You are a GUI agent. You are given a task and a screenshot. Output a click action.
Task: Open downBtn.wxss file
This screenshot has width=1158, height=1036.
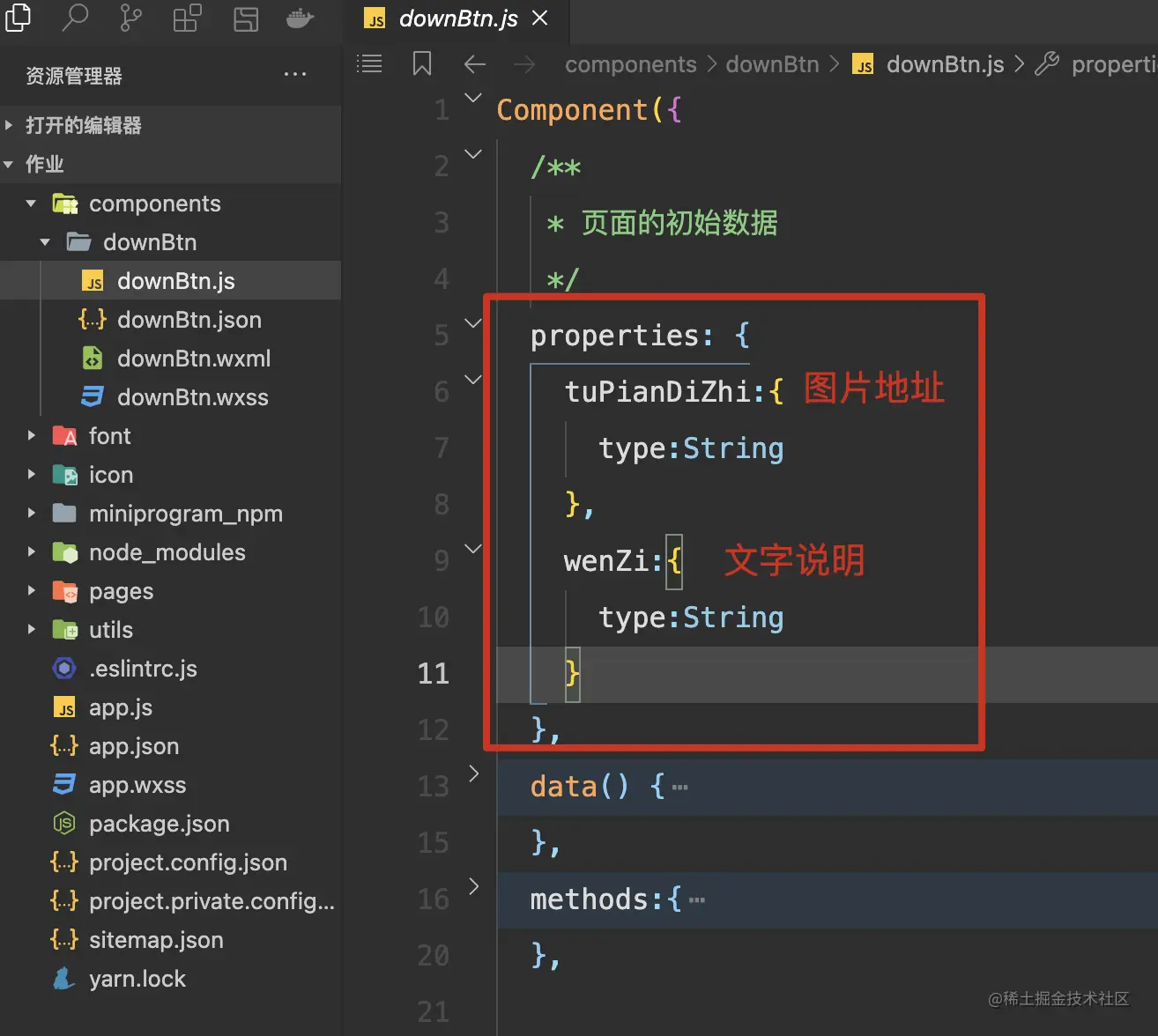point(170,397)
